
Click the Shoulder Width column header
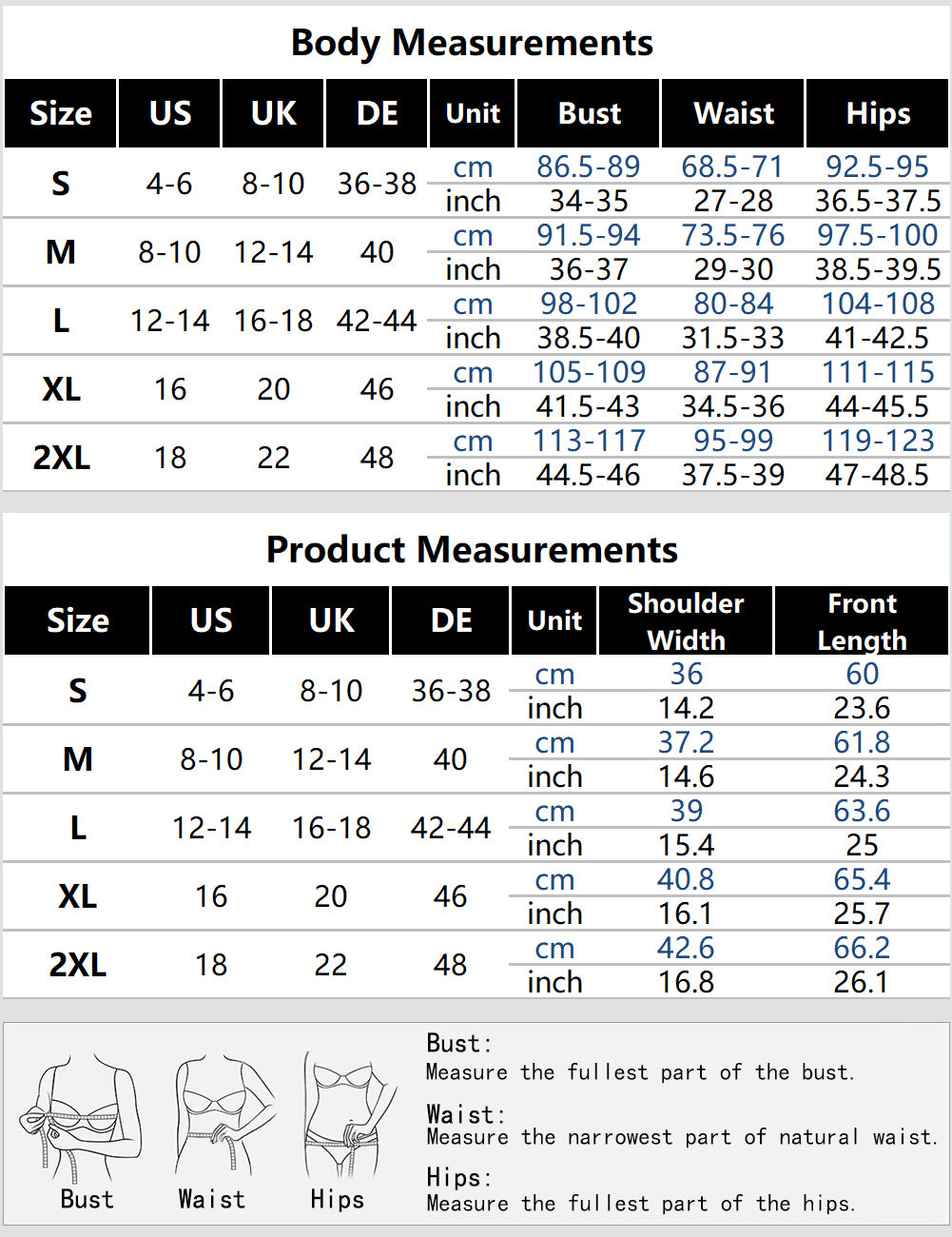tap(685, 620)
